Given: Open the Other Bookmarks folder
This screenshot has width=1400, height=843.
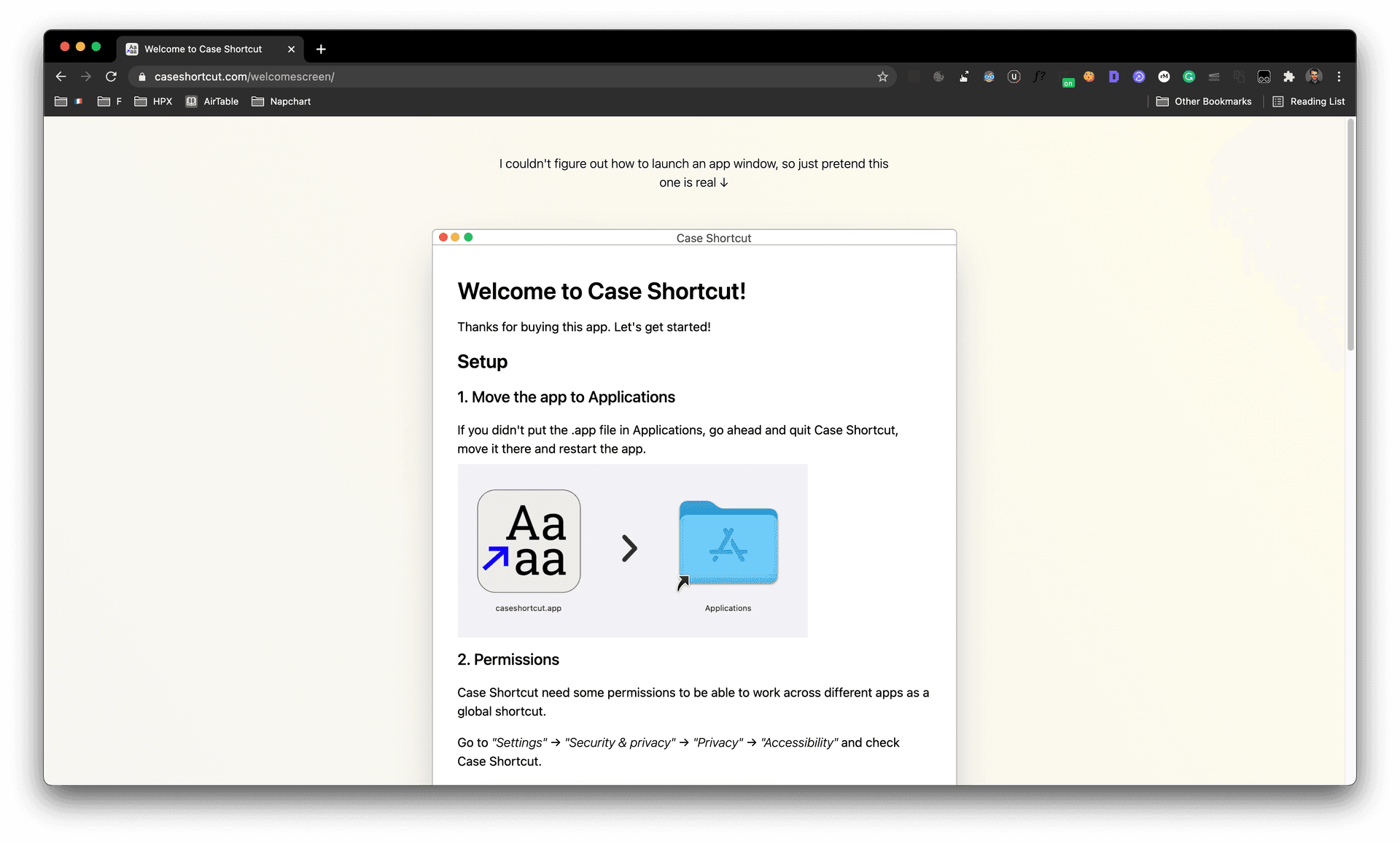Looking at the screenshot, I should click(x=1204, y=101).
